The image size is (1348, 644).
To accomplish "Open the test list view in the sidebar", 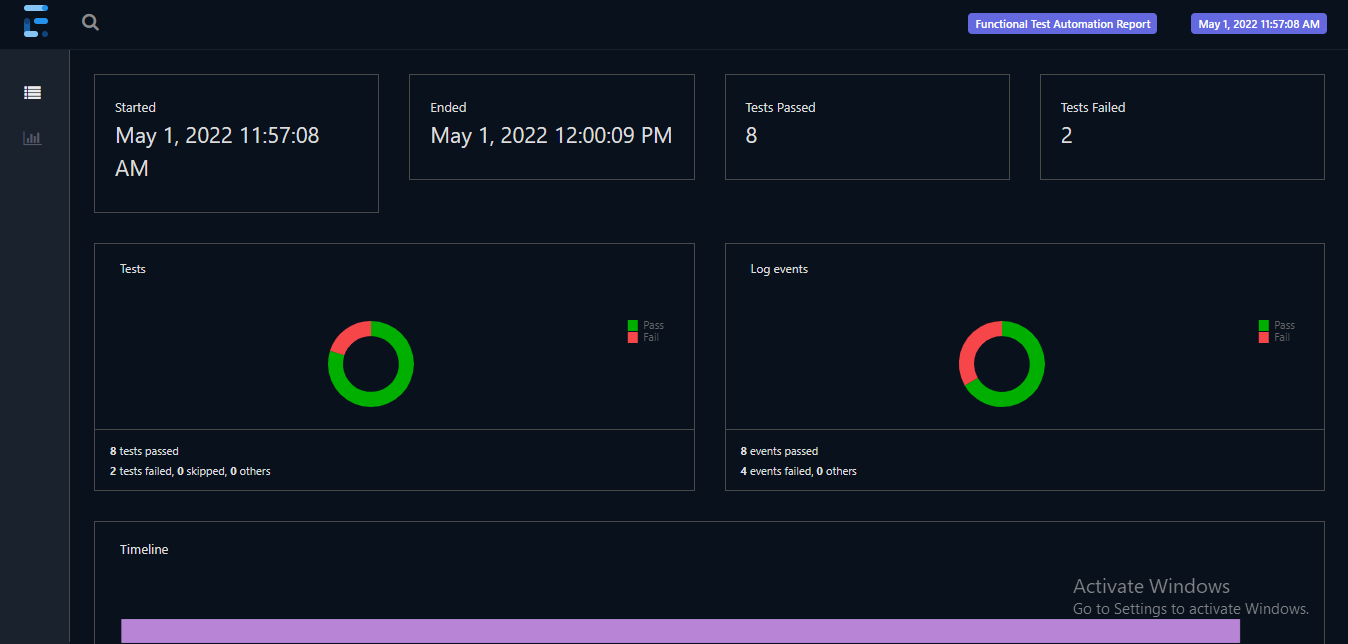I will tap(32, 91).
